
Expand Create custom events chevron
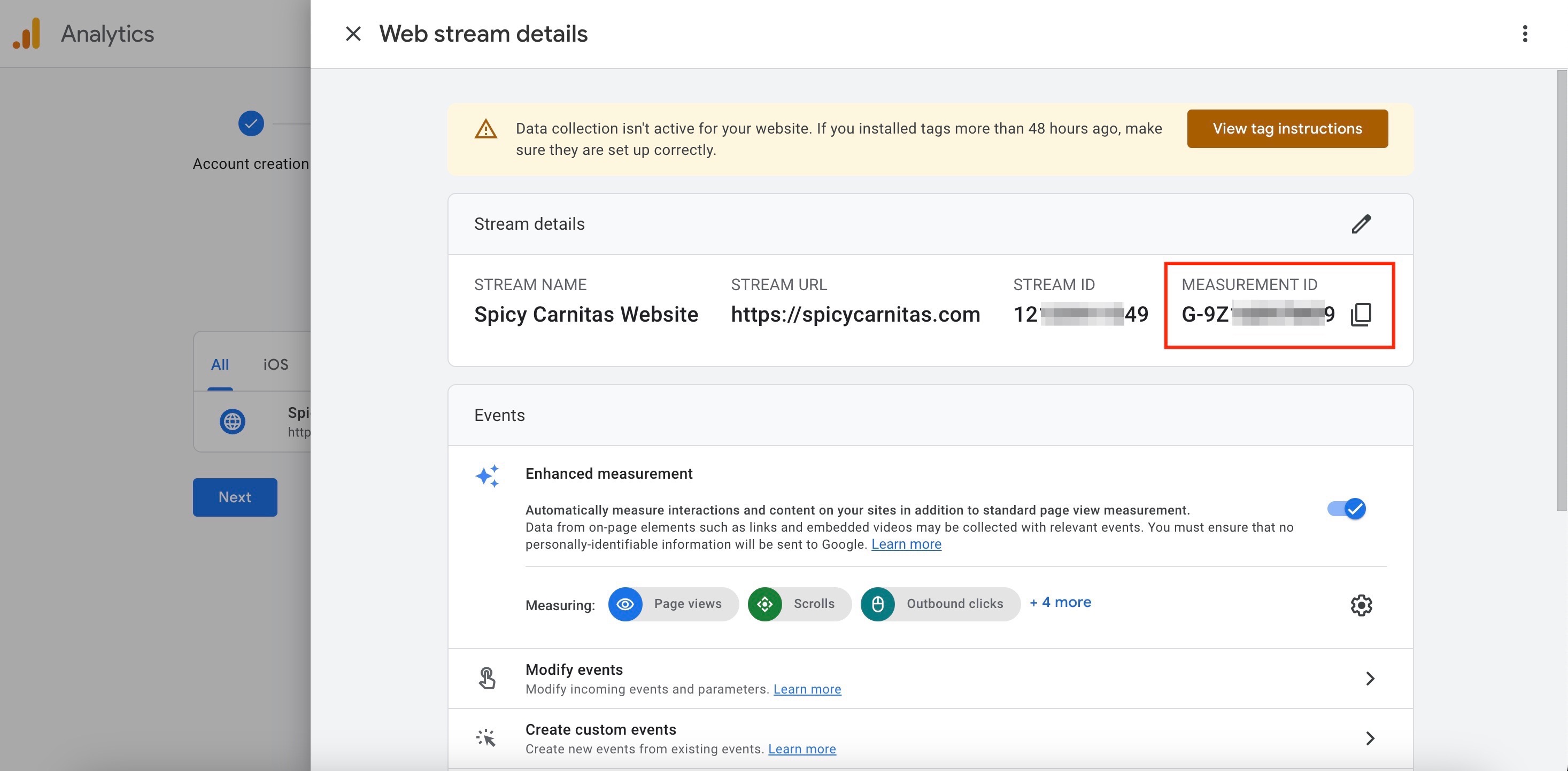(x=1370, y=738)
